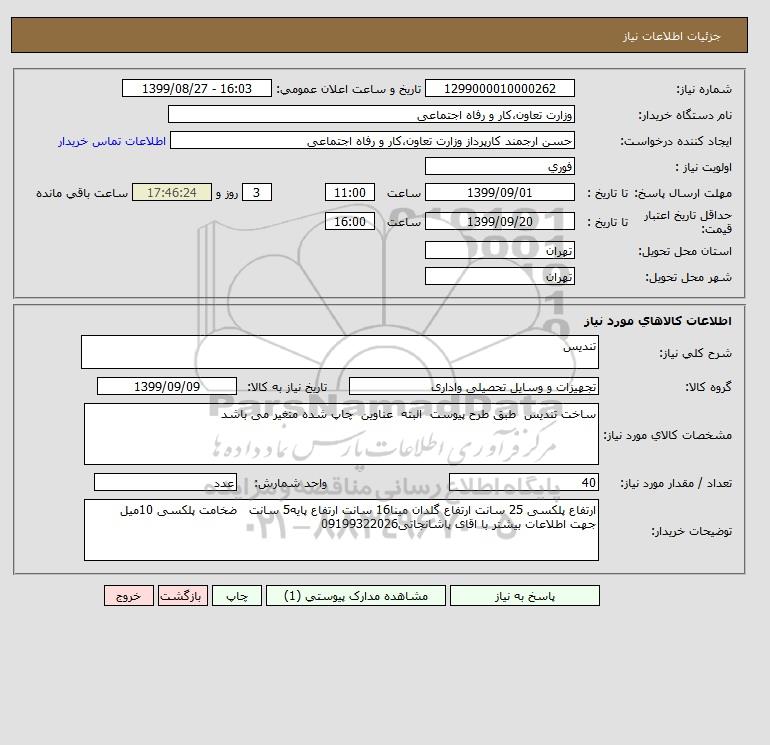Click label استان محل تحویل
770x745 pixels.
[x=685, y=251]
